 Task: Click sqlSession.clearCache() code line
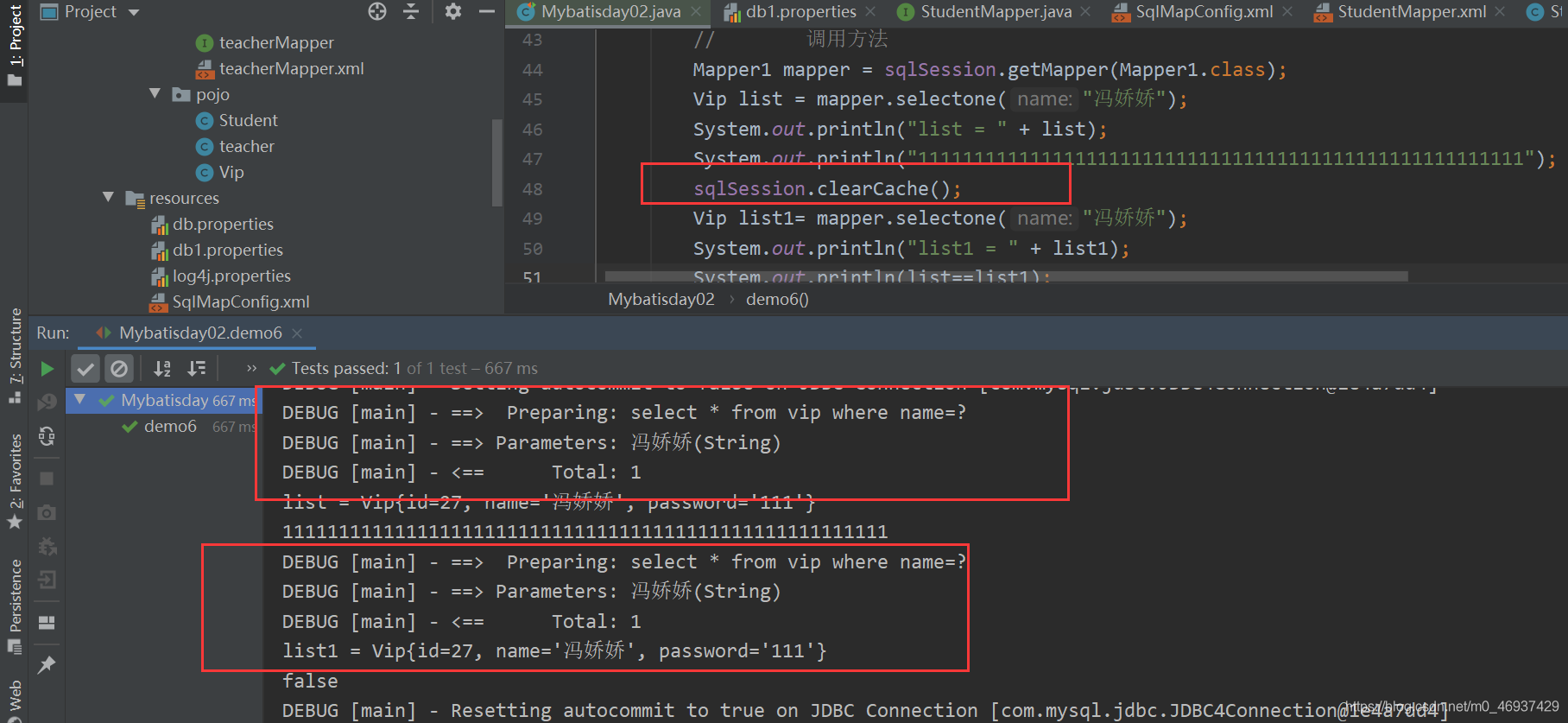coord(826,188)
